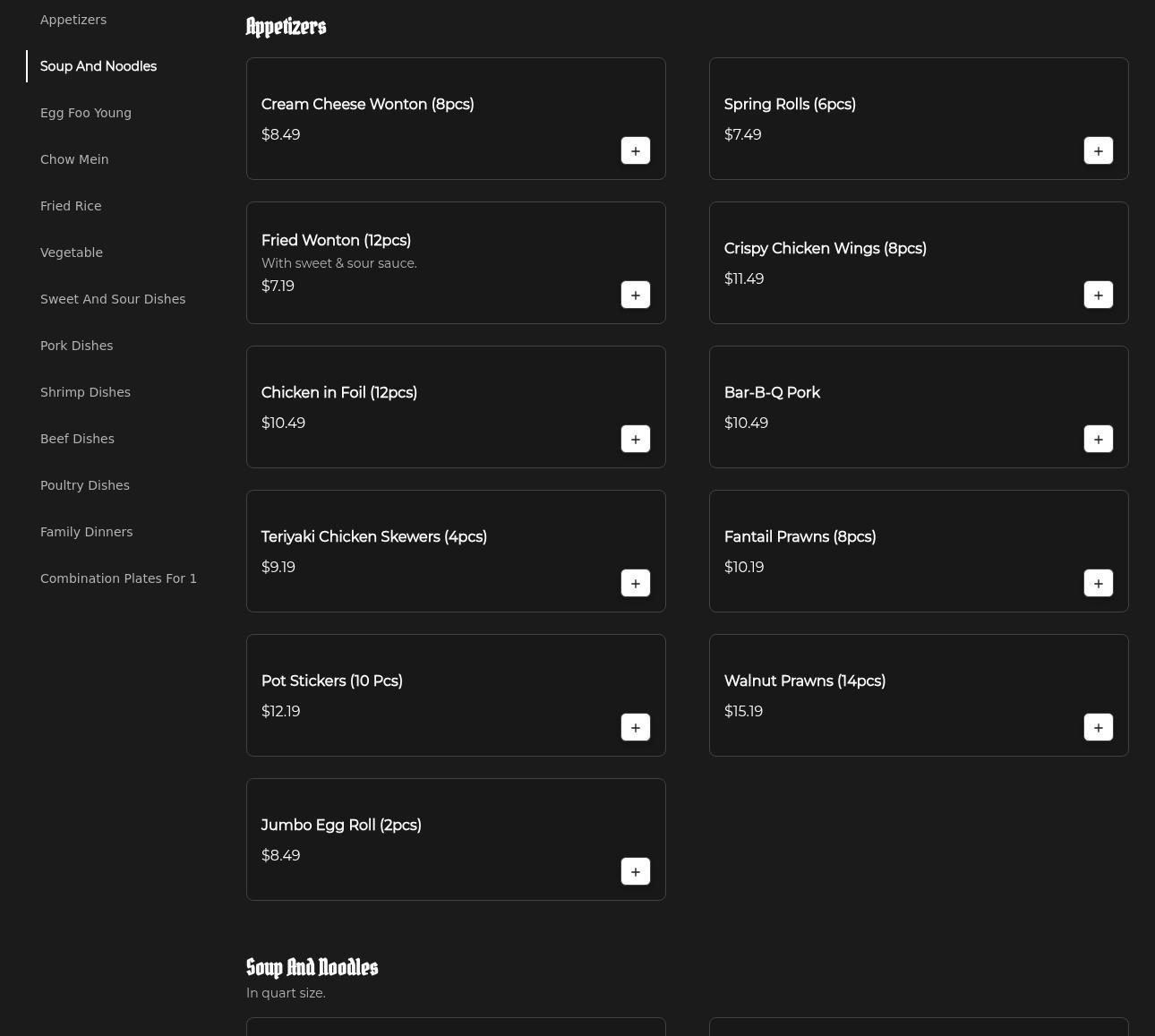Open the Vegetable category
This screenshot has height=1036, width=1155.
point(72,253)
